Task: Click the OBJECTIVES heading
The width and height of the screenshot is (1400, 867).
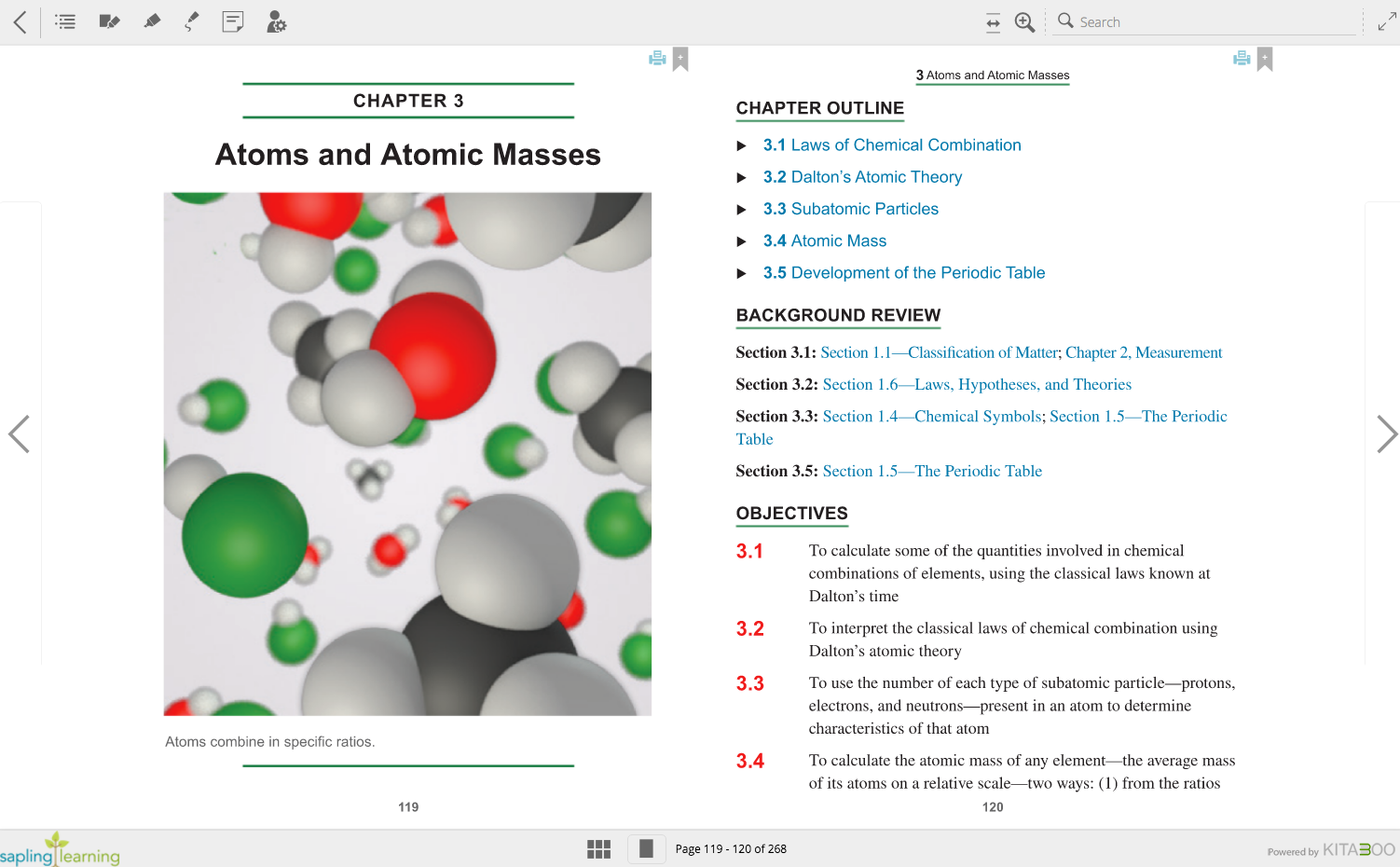Action: pos(791,513)
